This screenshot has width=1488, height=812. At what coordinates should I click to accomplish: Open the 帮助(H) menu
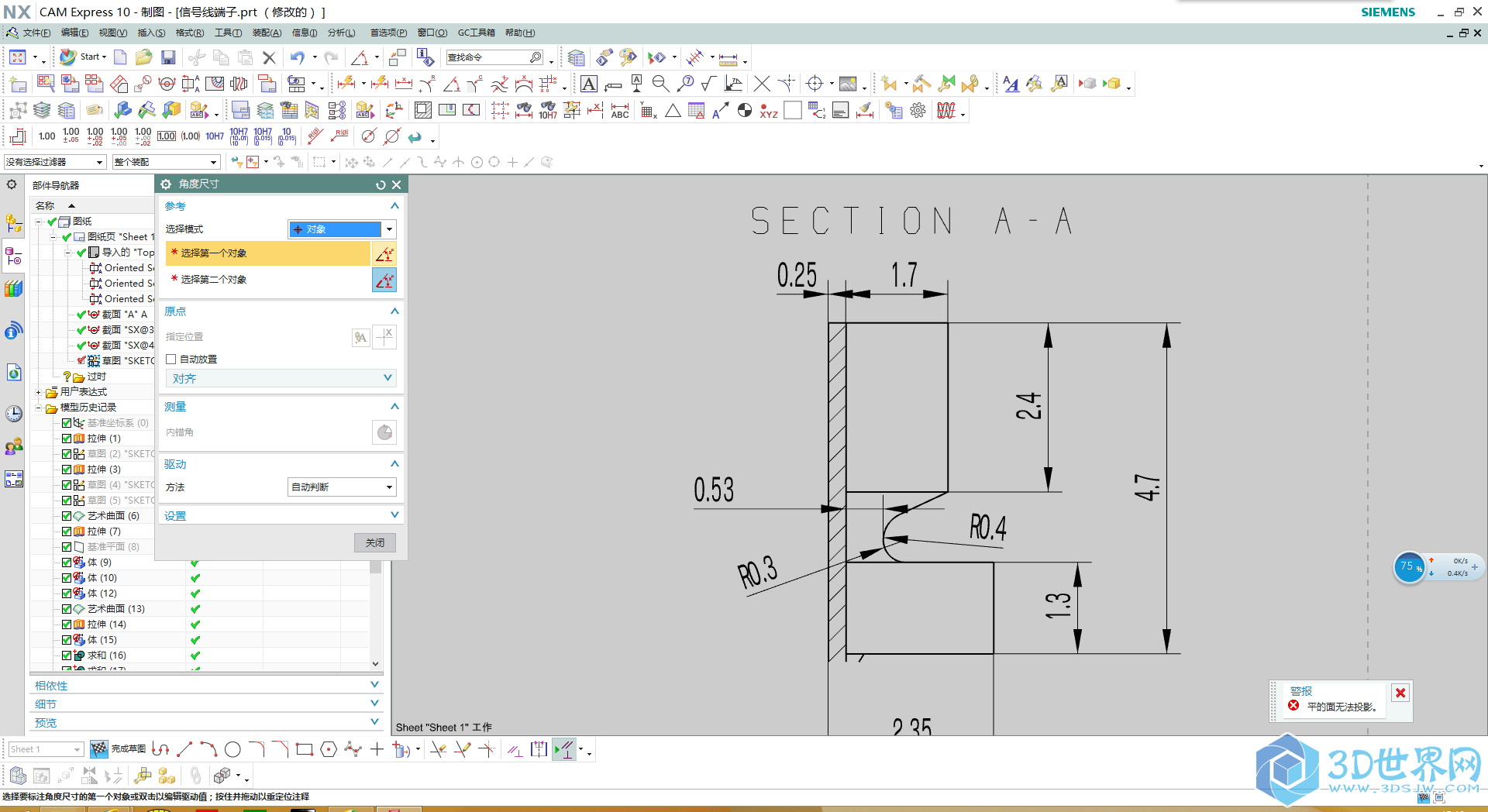[520, 33]
